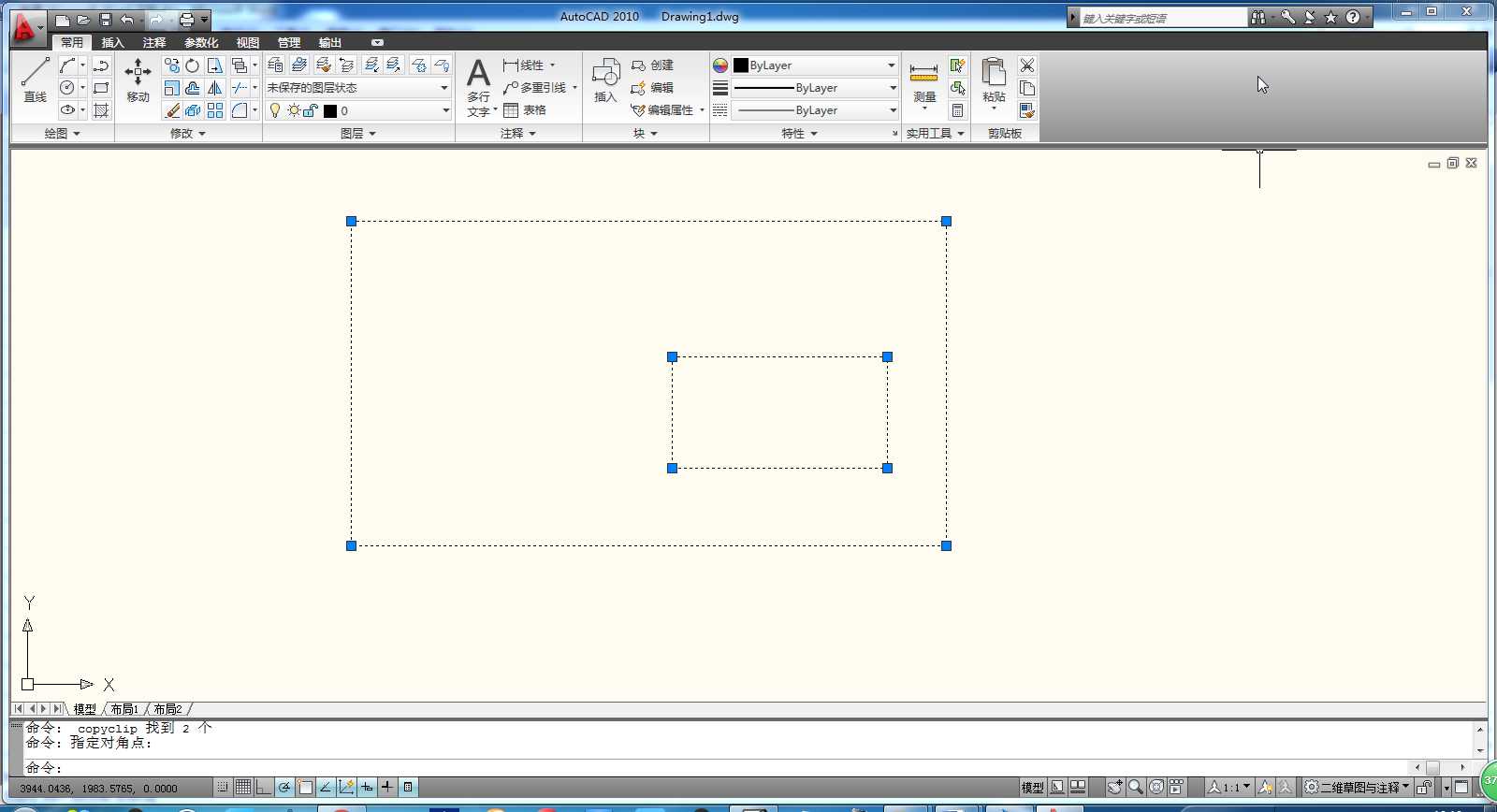
Task: Switch to the Layout1 (布局1) tab
Action: click(x=124, y=709)
